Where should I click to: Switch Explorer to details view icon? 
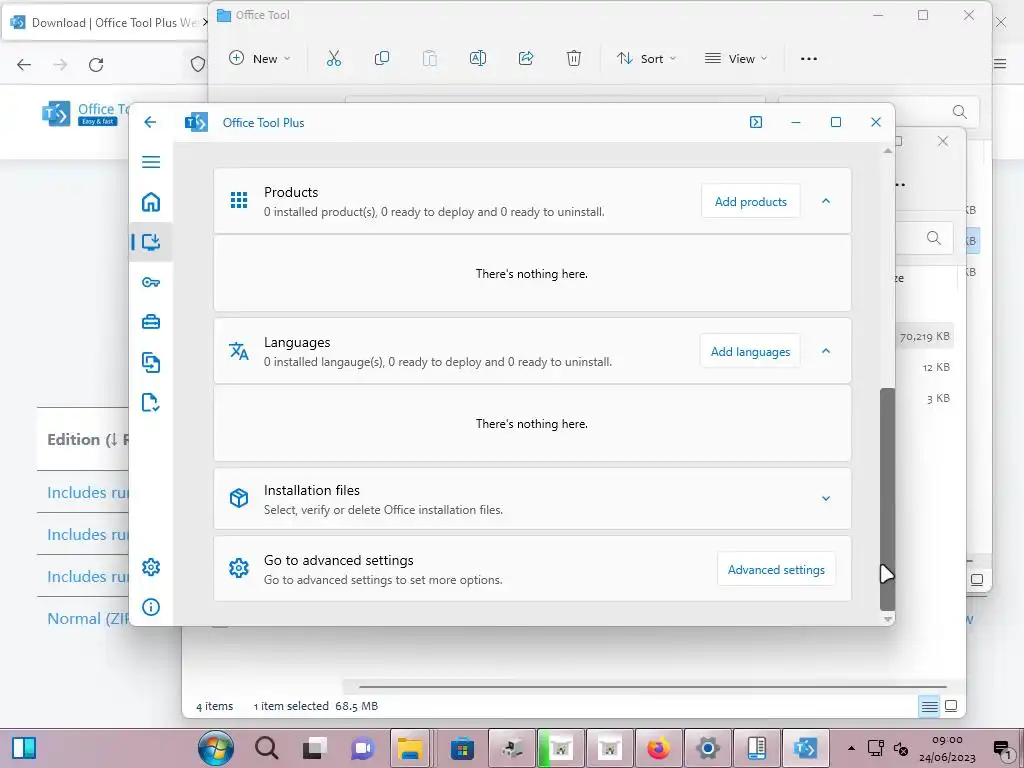(x=929, y=706)
